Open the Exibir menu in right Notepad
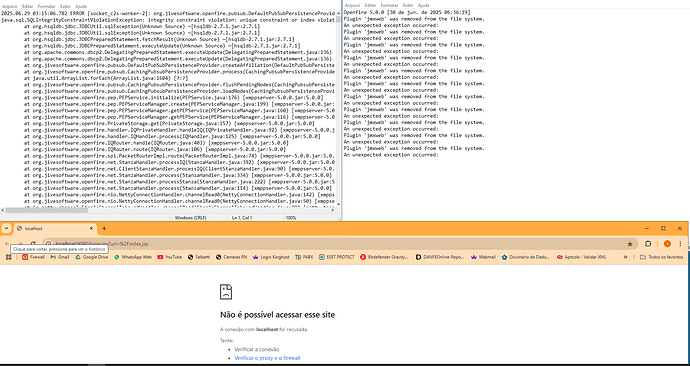The width and height of the screenshot is (690, 366). (x=408, y=5)
